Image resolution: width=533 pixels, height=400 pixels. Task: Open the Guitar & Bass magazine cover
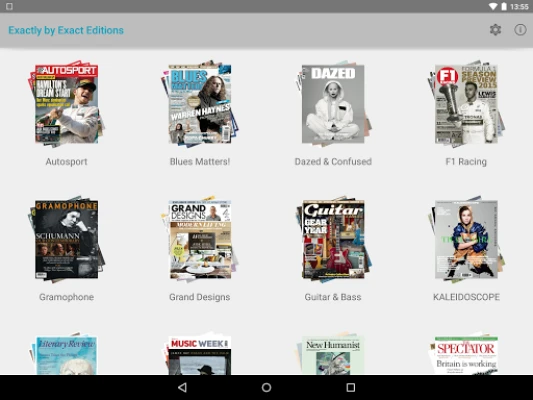[x=333, y=239]
